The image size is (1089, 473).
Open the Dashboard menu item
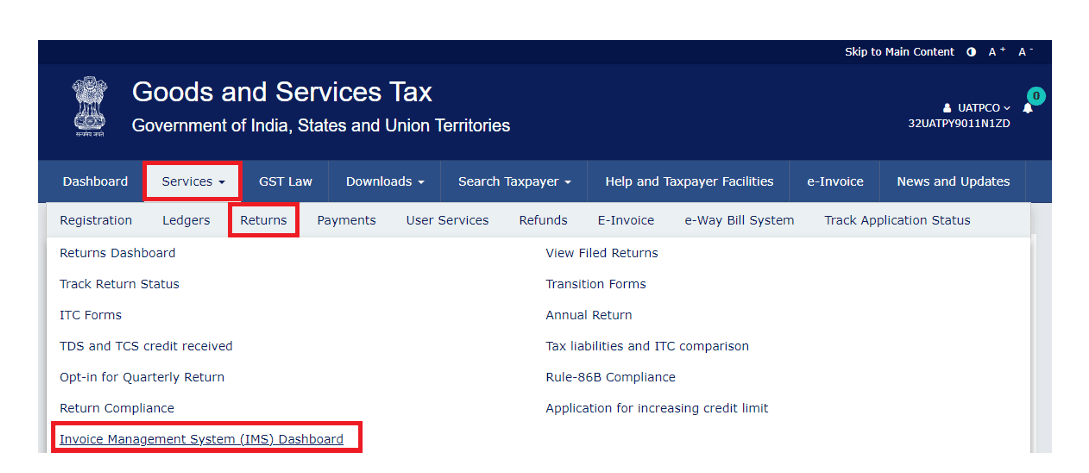point(95,181)
